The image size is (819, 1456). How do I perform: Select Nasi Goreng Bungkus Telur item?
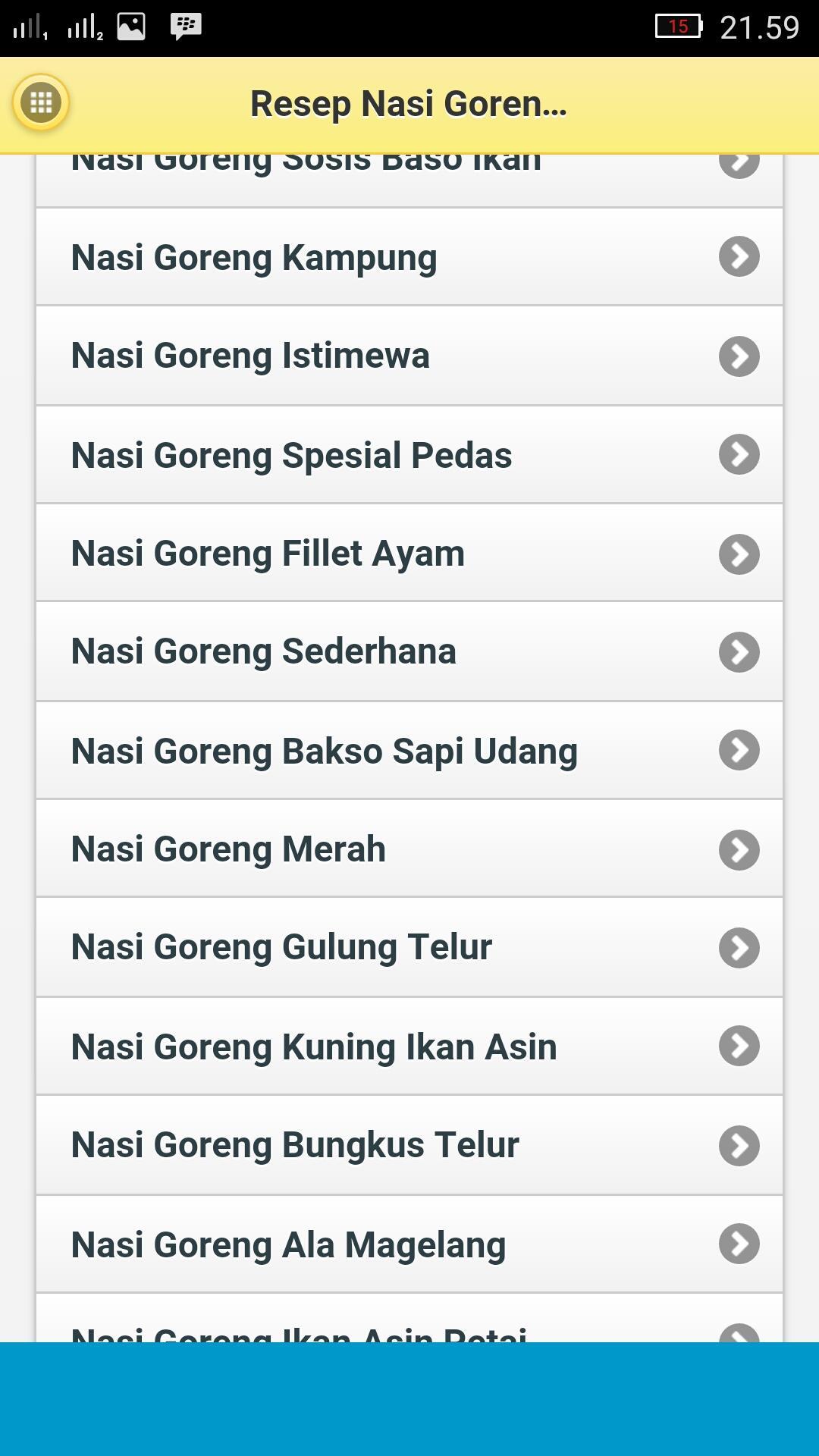[295, 1145]
